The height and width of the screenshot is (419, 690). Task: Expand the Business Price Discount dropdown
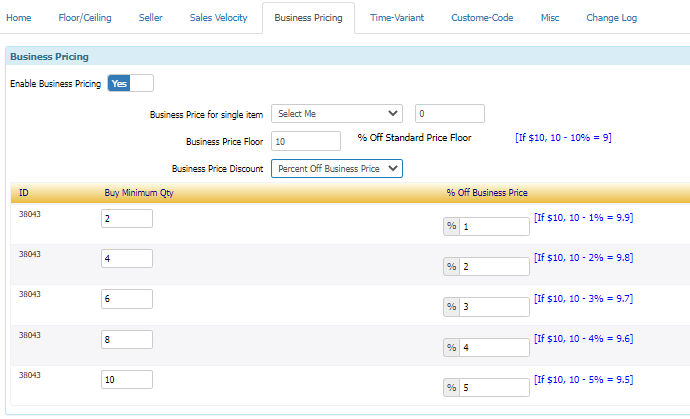point(336,169)
